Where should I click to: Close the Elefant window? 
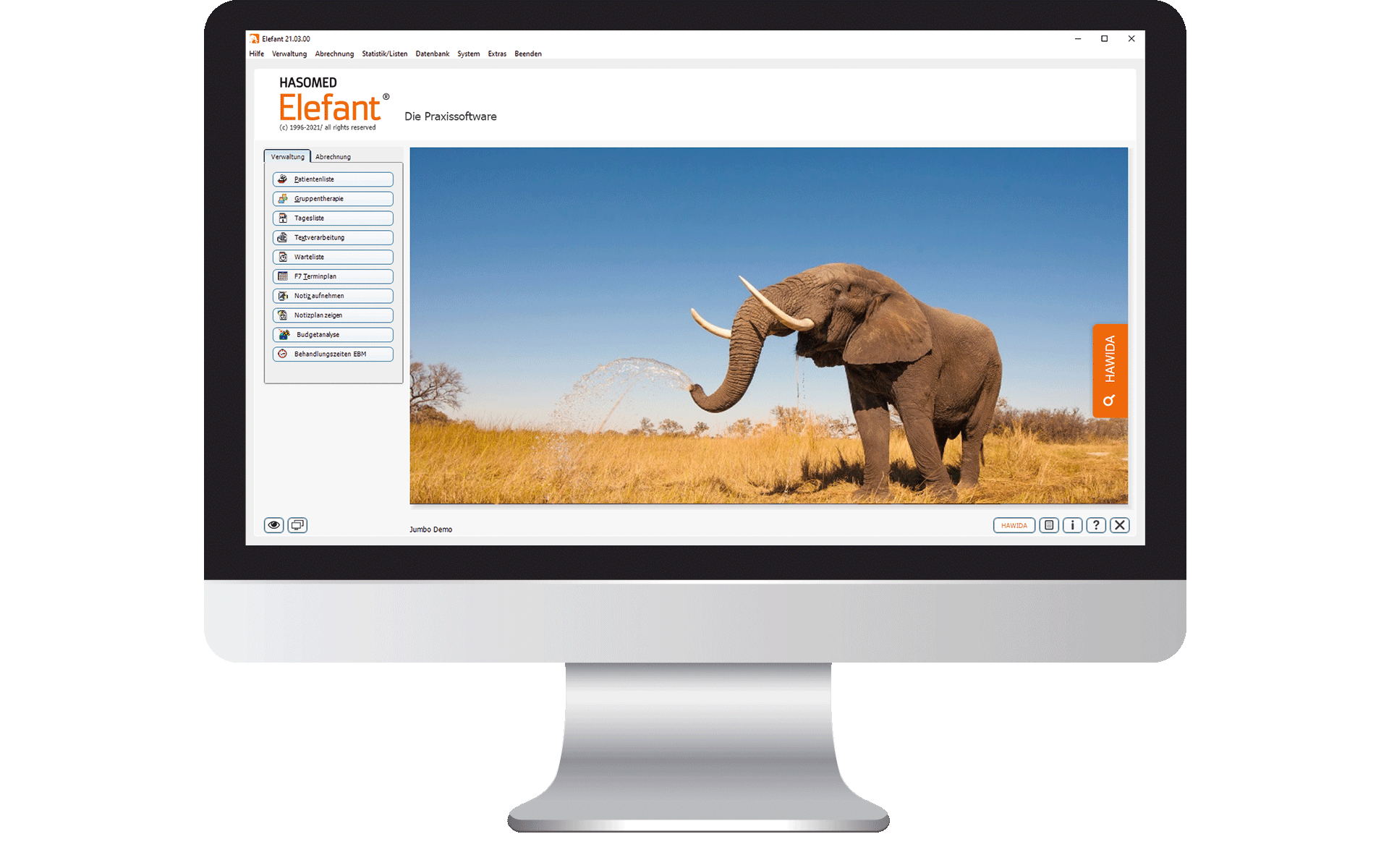pyautogui.click(x=1131, y=39)
